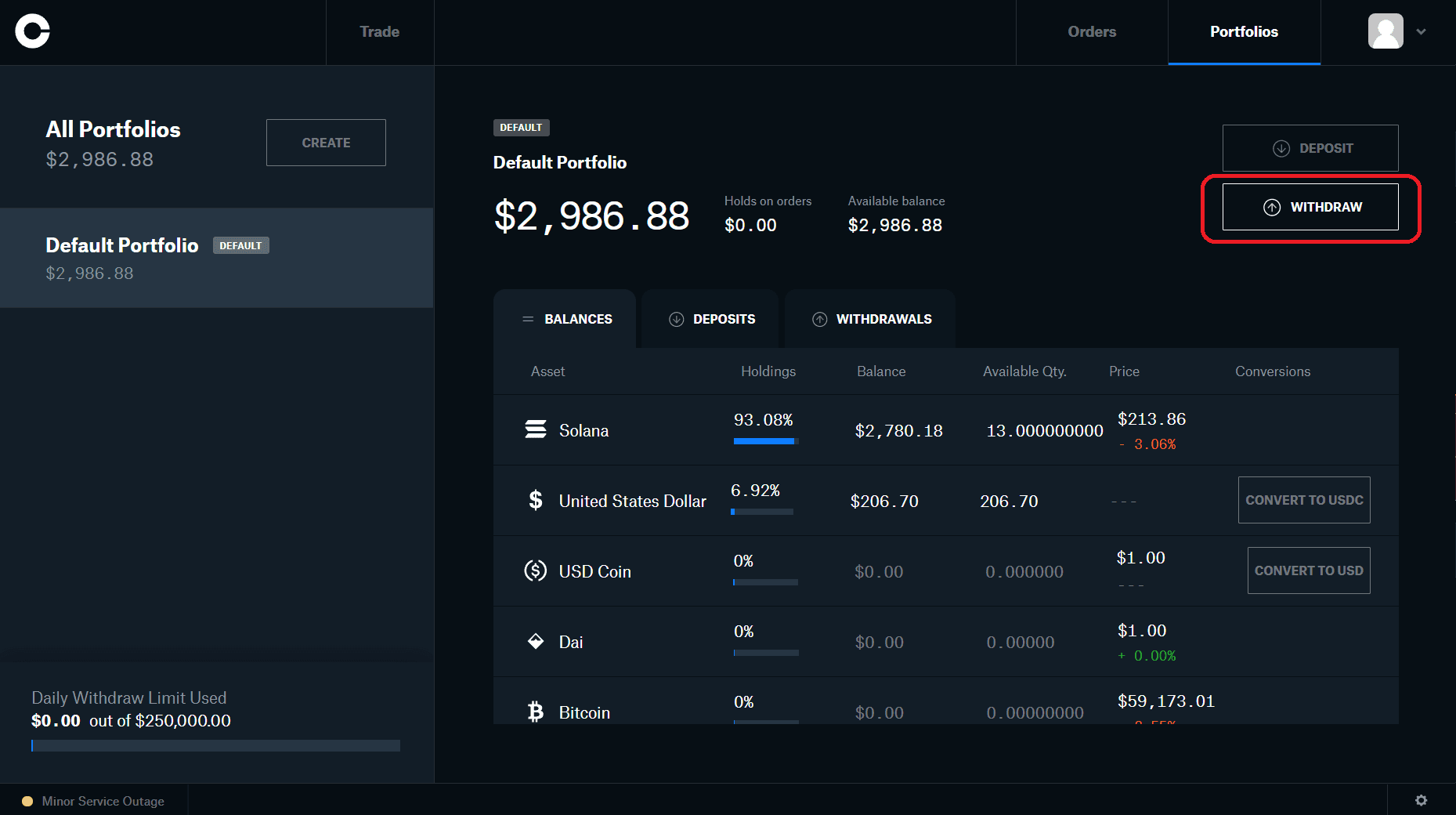Open the DEPOSITS tab
1456x815 pixels.
pyautogui.click(x=710, y=319)
